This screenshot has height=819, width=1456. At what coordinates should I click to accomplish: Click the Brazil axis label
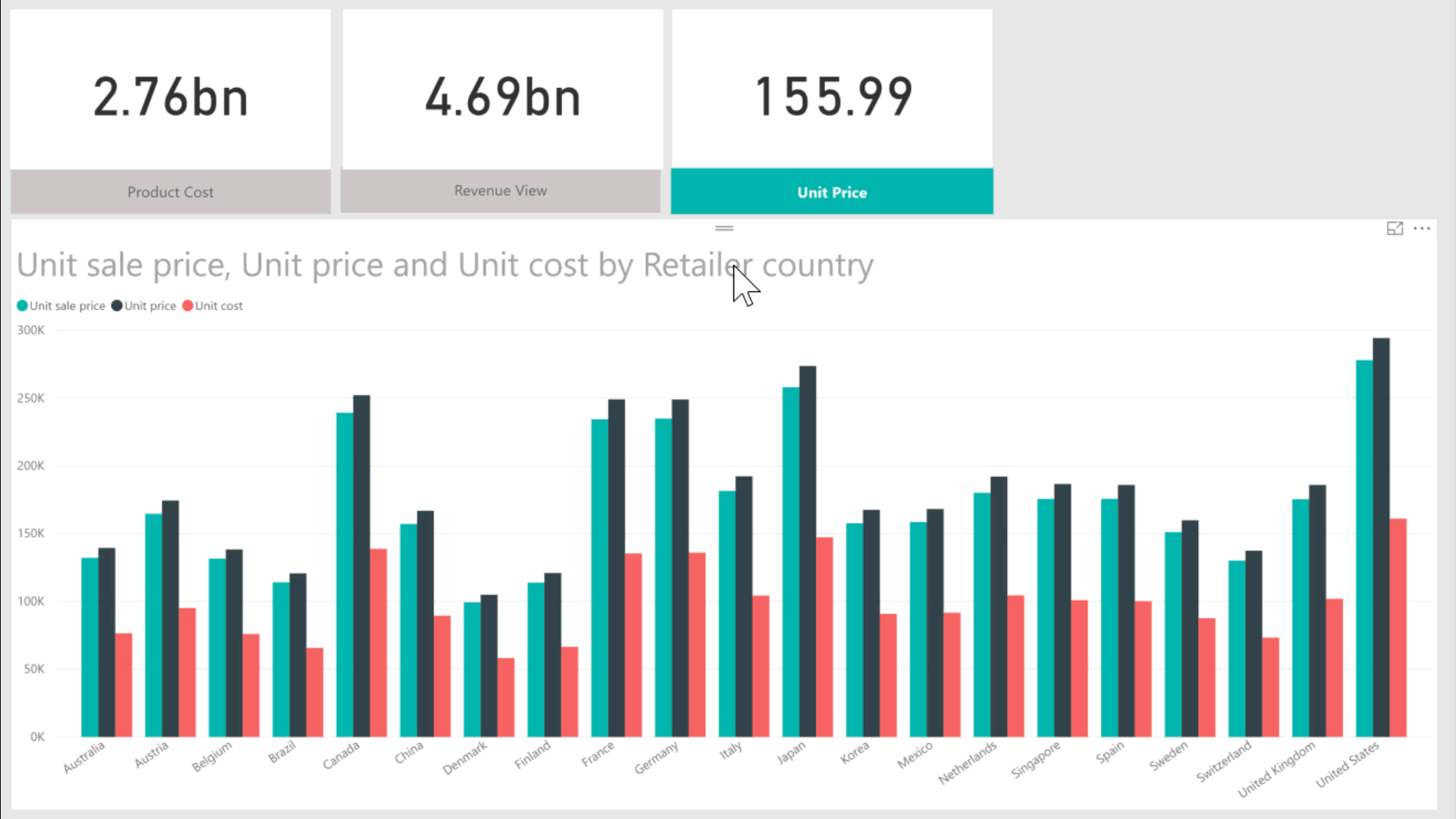tap(282, 752)
